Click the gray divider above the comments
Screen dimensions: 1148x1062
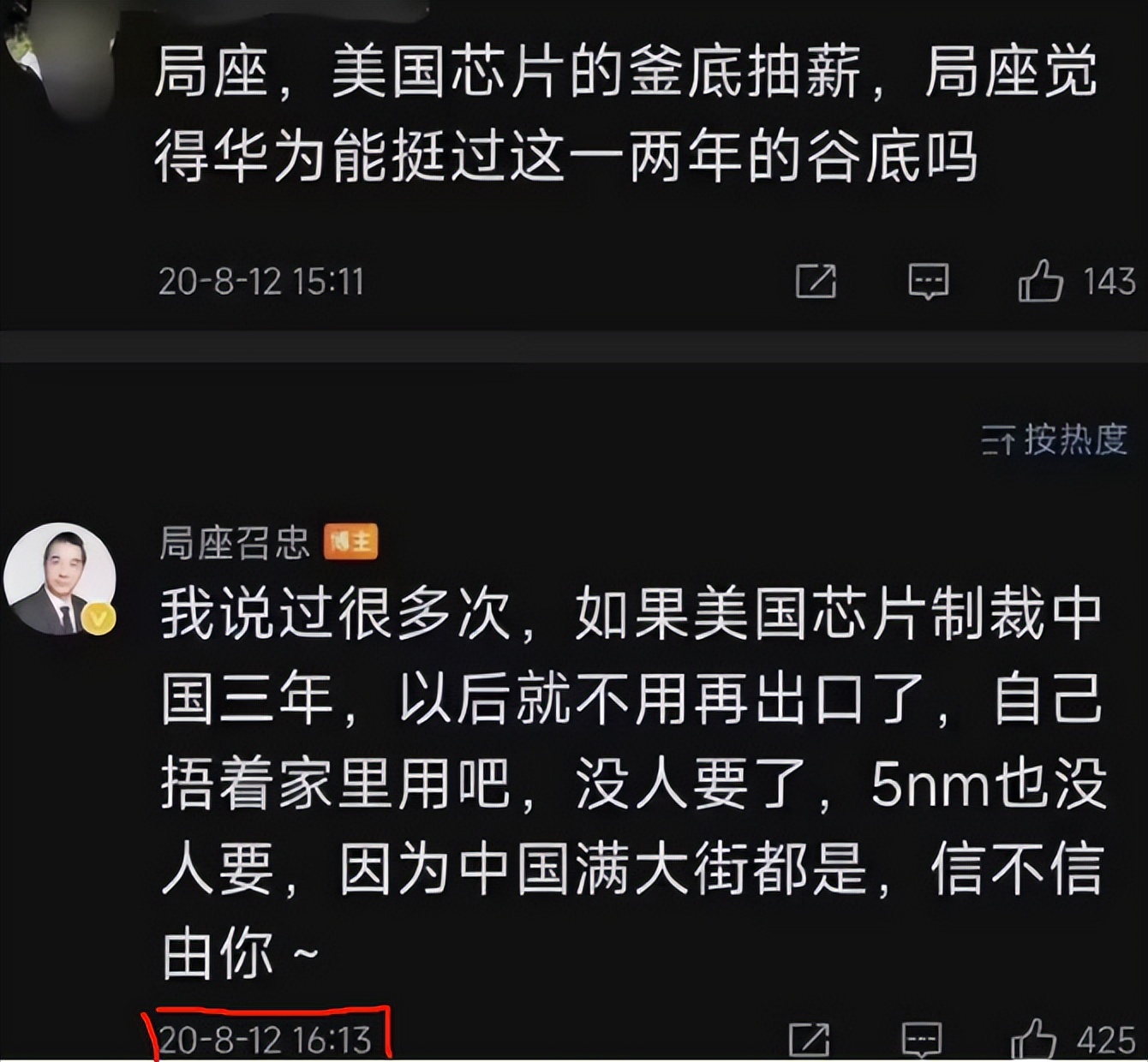point(574,347)
